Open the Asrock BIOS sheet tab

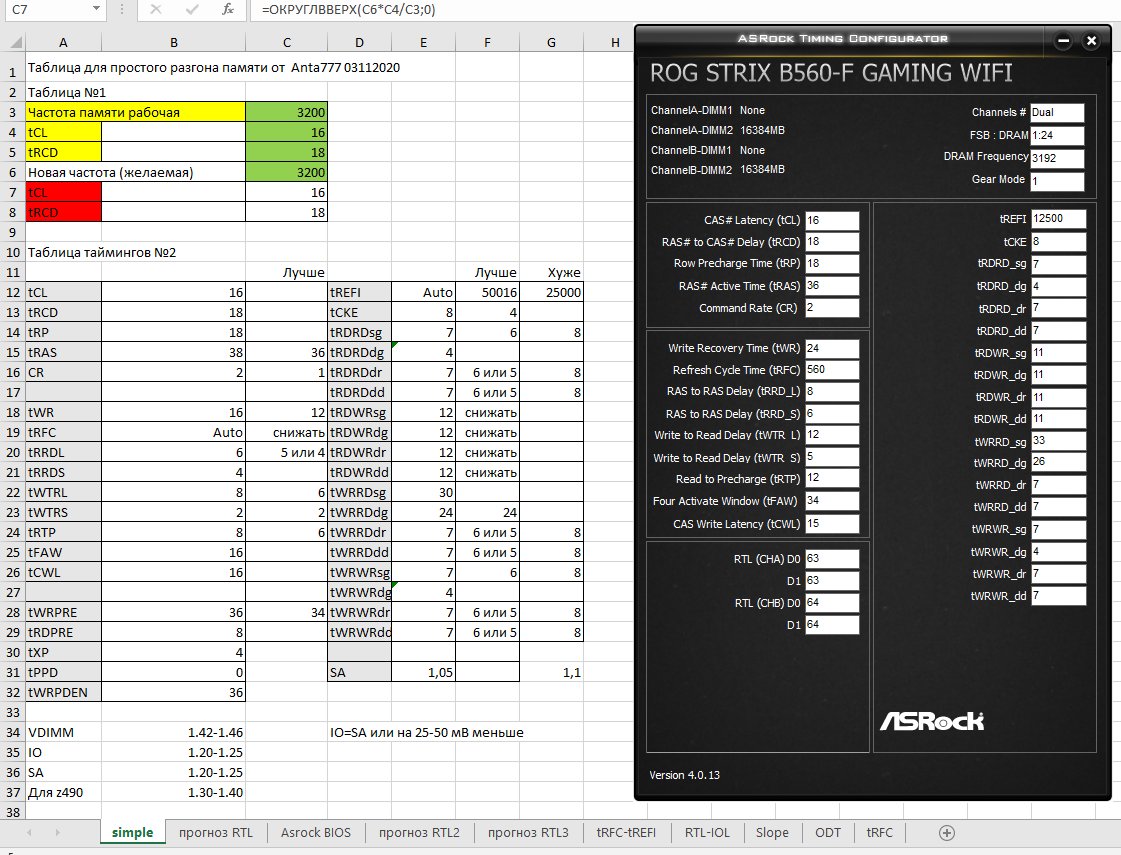(x=315, y=832)
